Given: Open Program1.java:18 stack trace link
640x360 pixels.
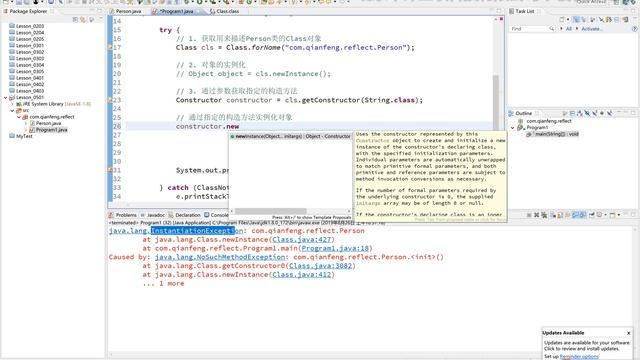Looking at the screenshot, I should (x=335, y=248).
